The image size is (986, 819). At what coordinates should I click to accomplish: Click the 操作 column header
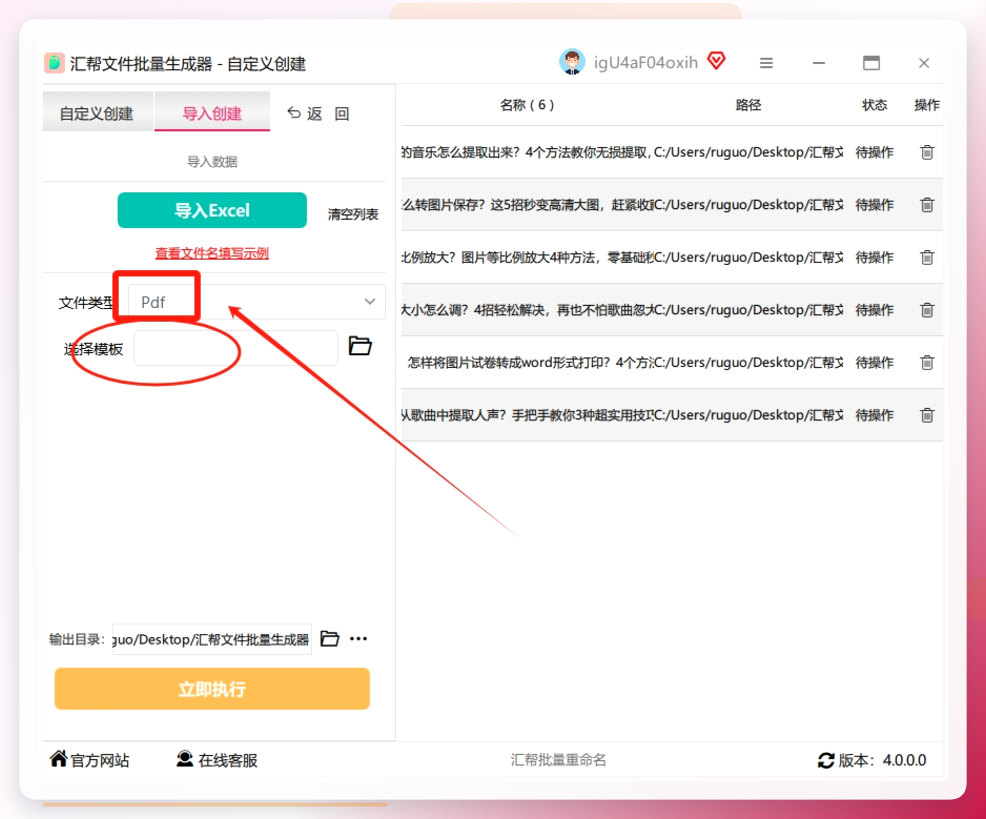tap(927, 105)
